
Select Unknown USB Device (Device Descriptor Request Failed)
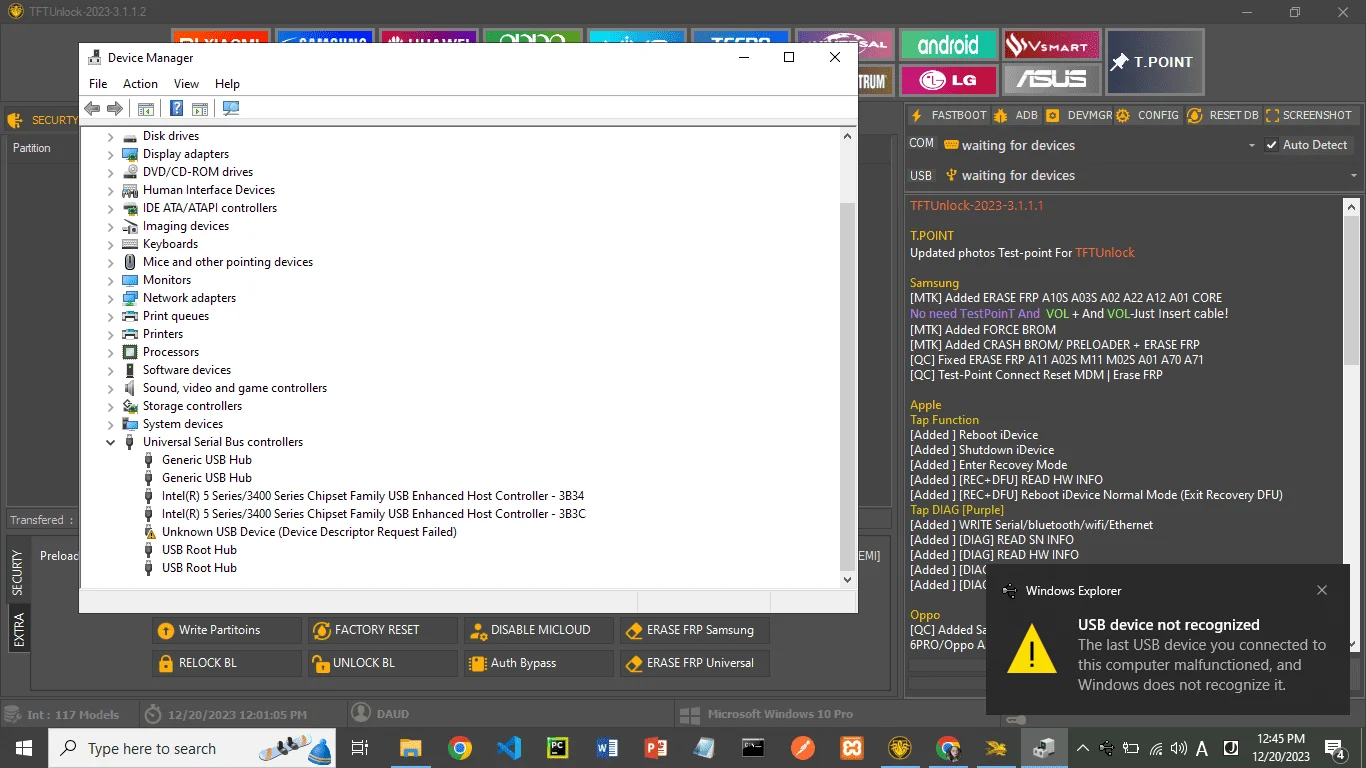point(309,532)
